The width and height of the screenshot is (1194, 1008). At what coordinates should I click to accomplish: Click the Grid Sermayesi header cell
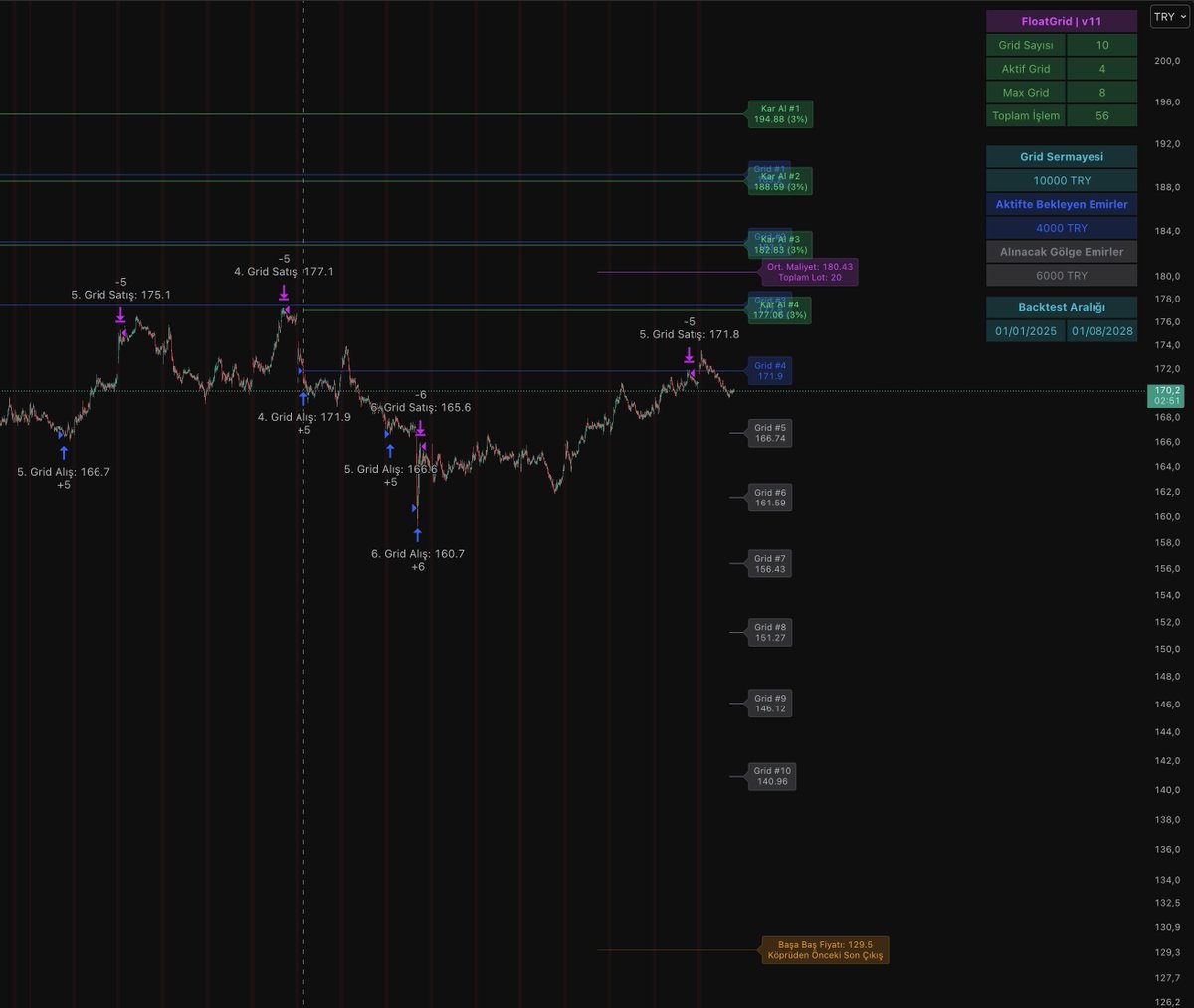point(1062,156)
